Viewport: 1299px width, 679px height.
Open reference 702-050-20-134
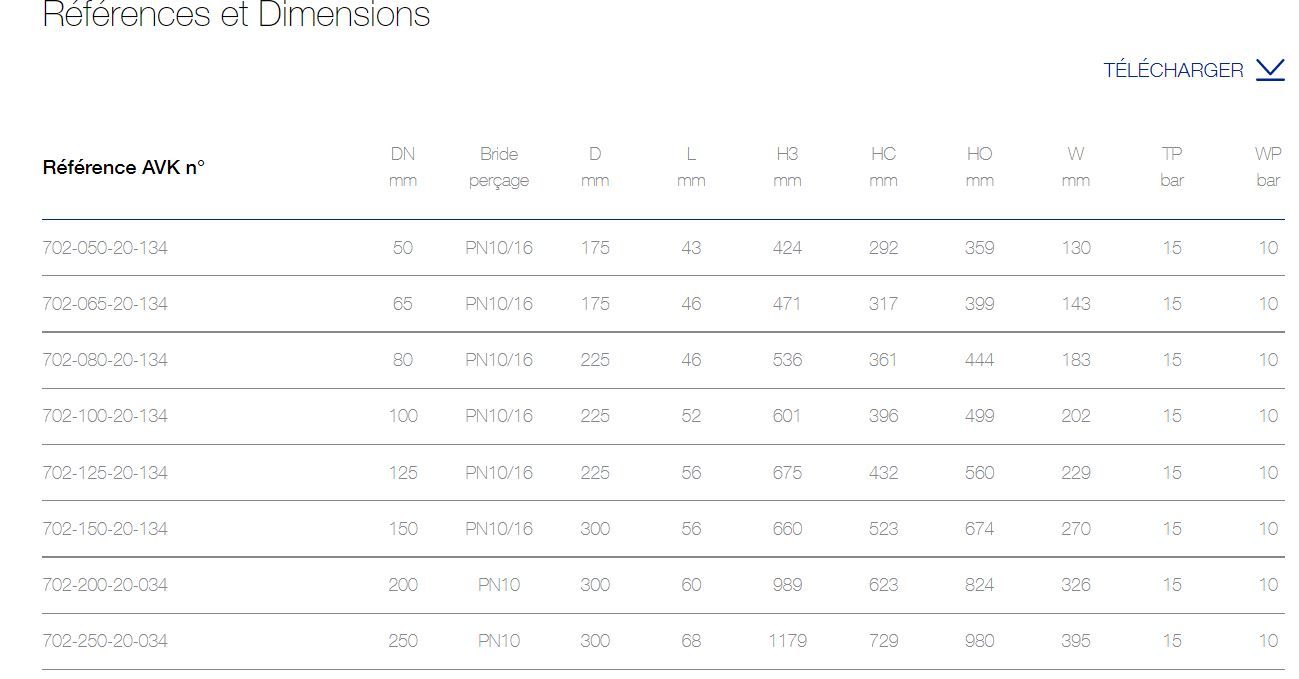(105, 248)
